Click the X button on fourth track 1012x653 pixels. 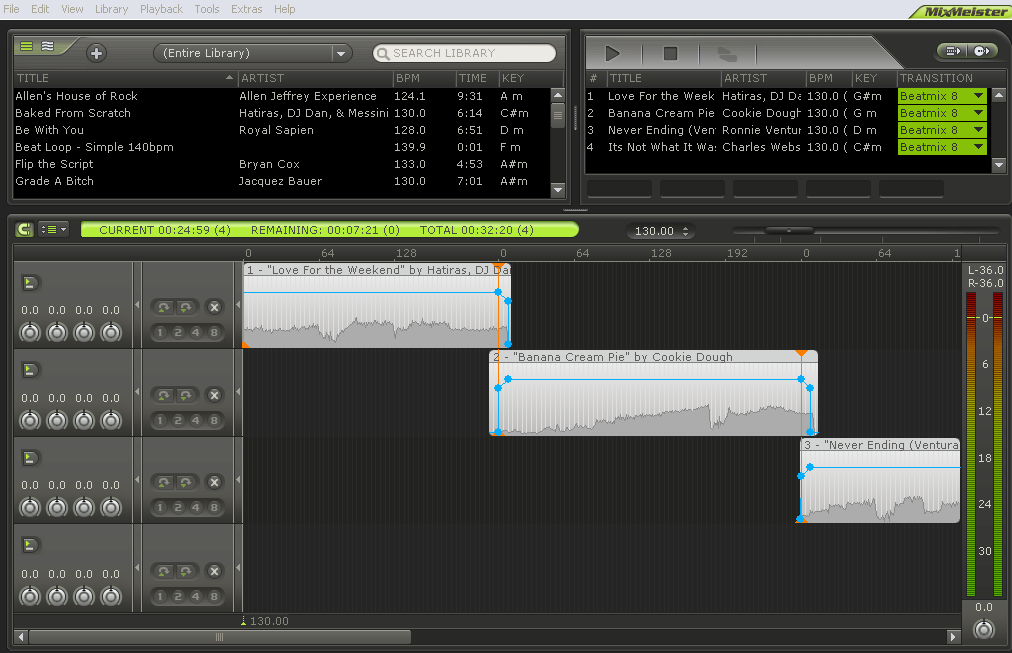click(x=214, y=572)
